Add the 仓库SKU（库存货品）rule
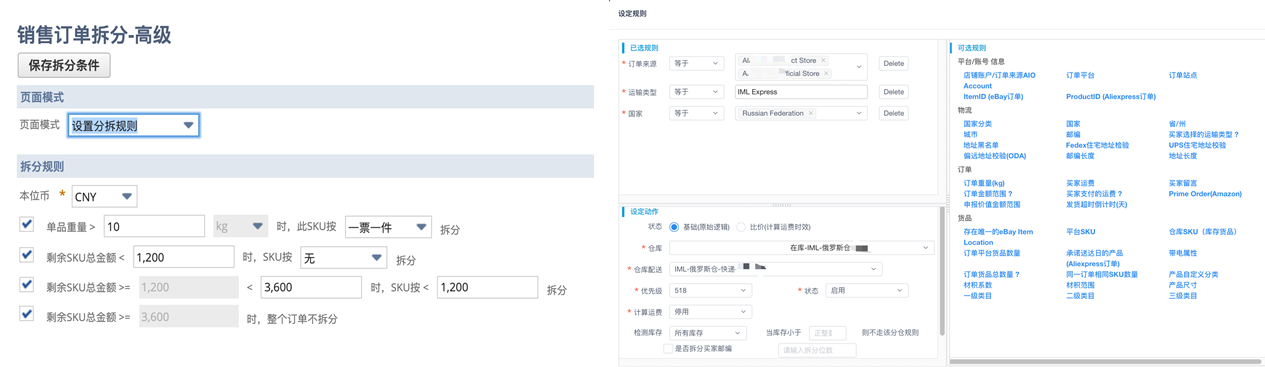 pos(1203,232)
